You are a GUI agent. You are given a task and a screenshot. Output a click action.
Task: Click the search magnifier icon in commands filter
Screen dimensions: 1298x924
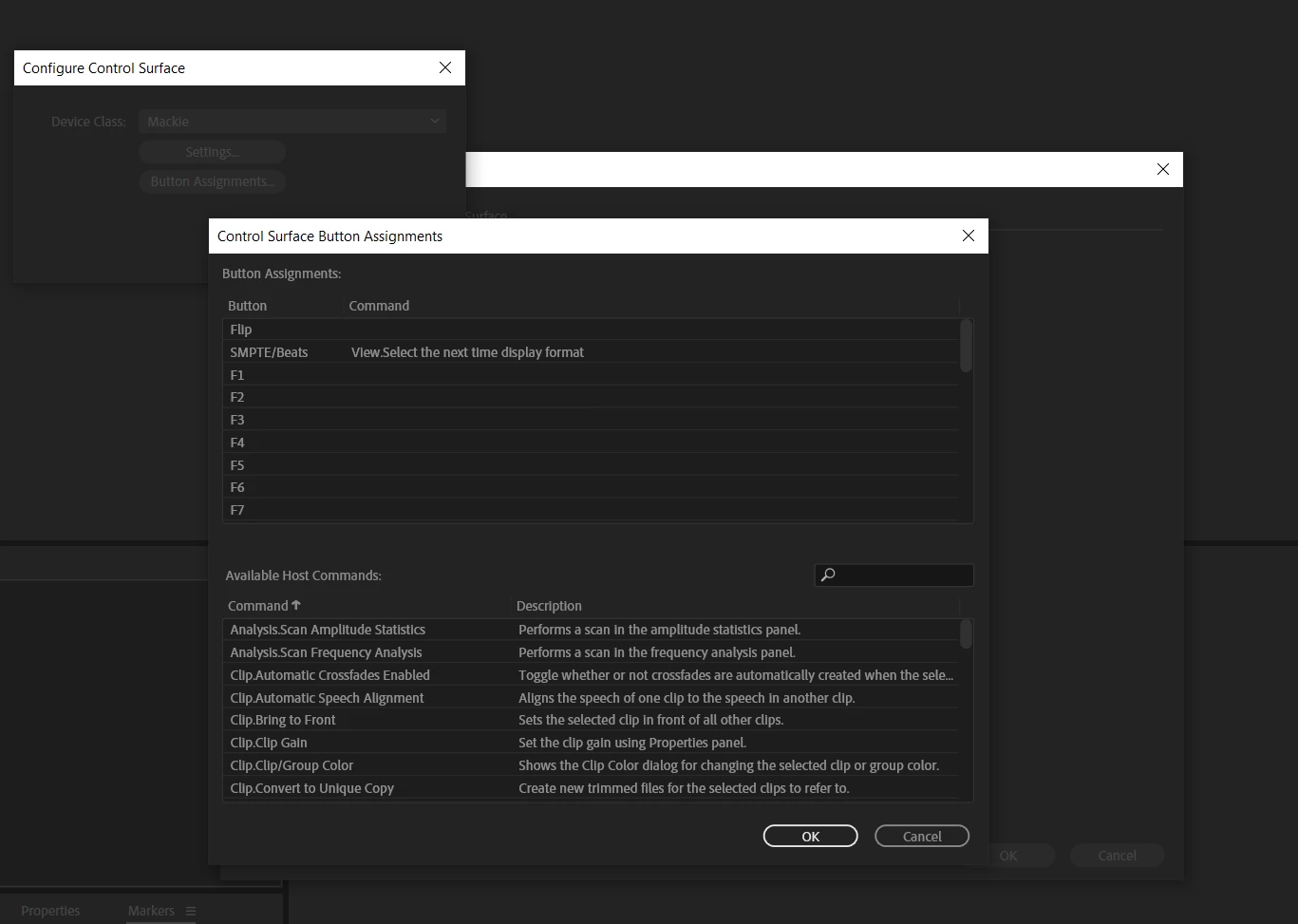click(828, 575)
